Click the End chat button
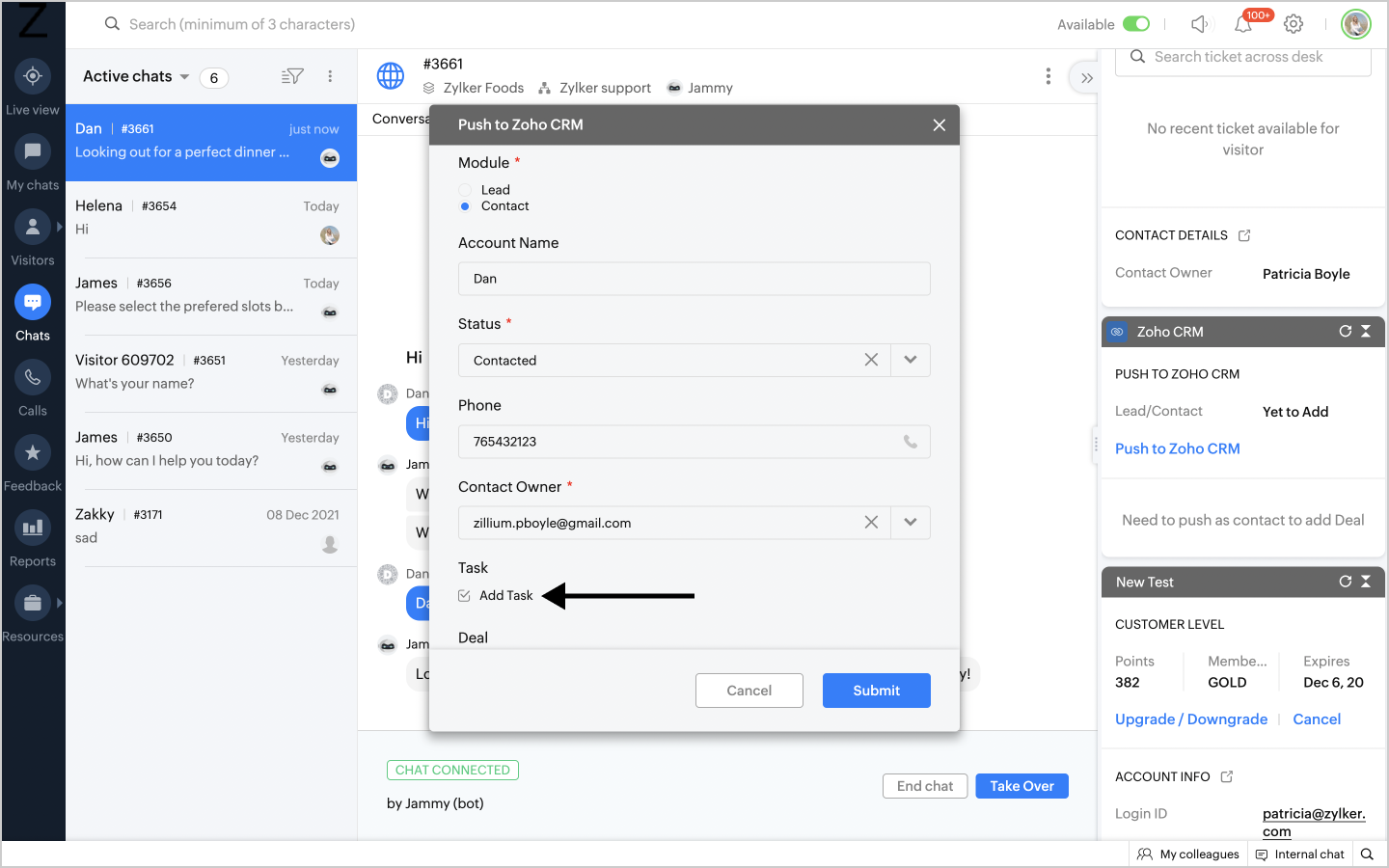The image size is (1389, 868). pos(925,786)
